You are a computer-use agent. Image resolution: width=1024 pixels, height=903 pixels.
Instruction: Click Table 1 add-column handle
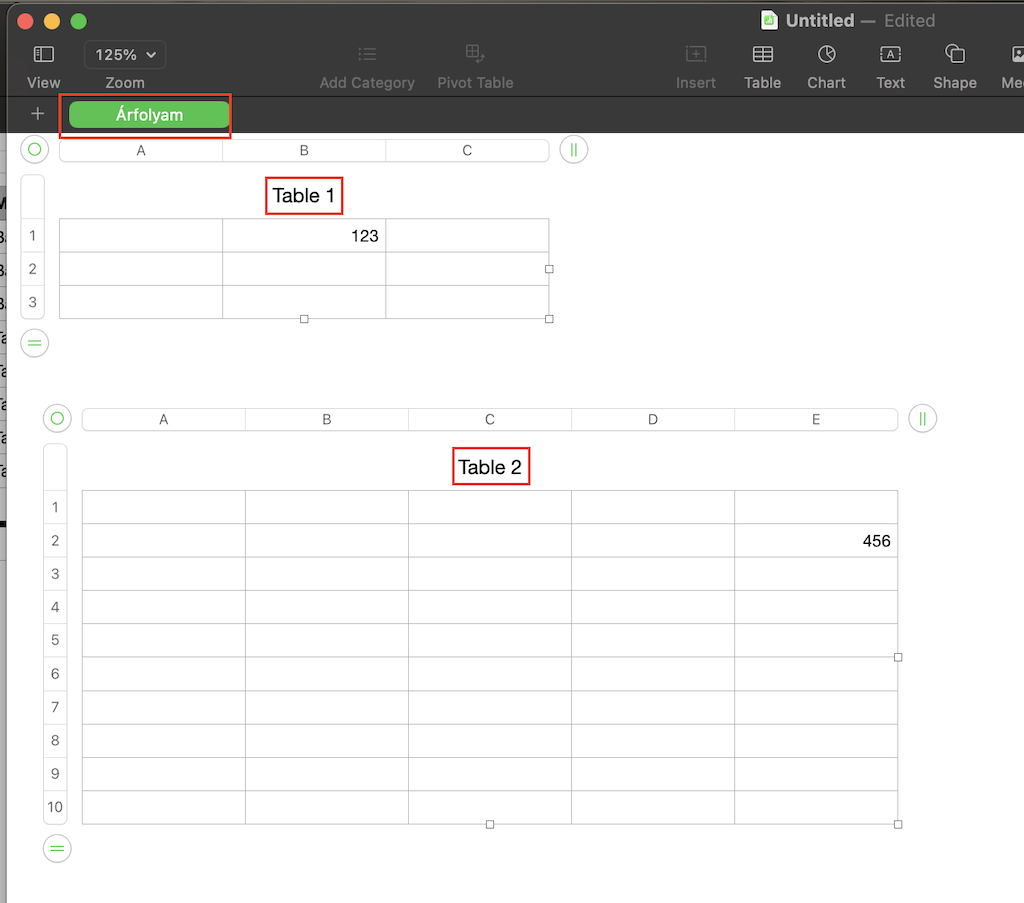coord(574,150)
